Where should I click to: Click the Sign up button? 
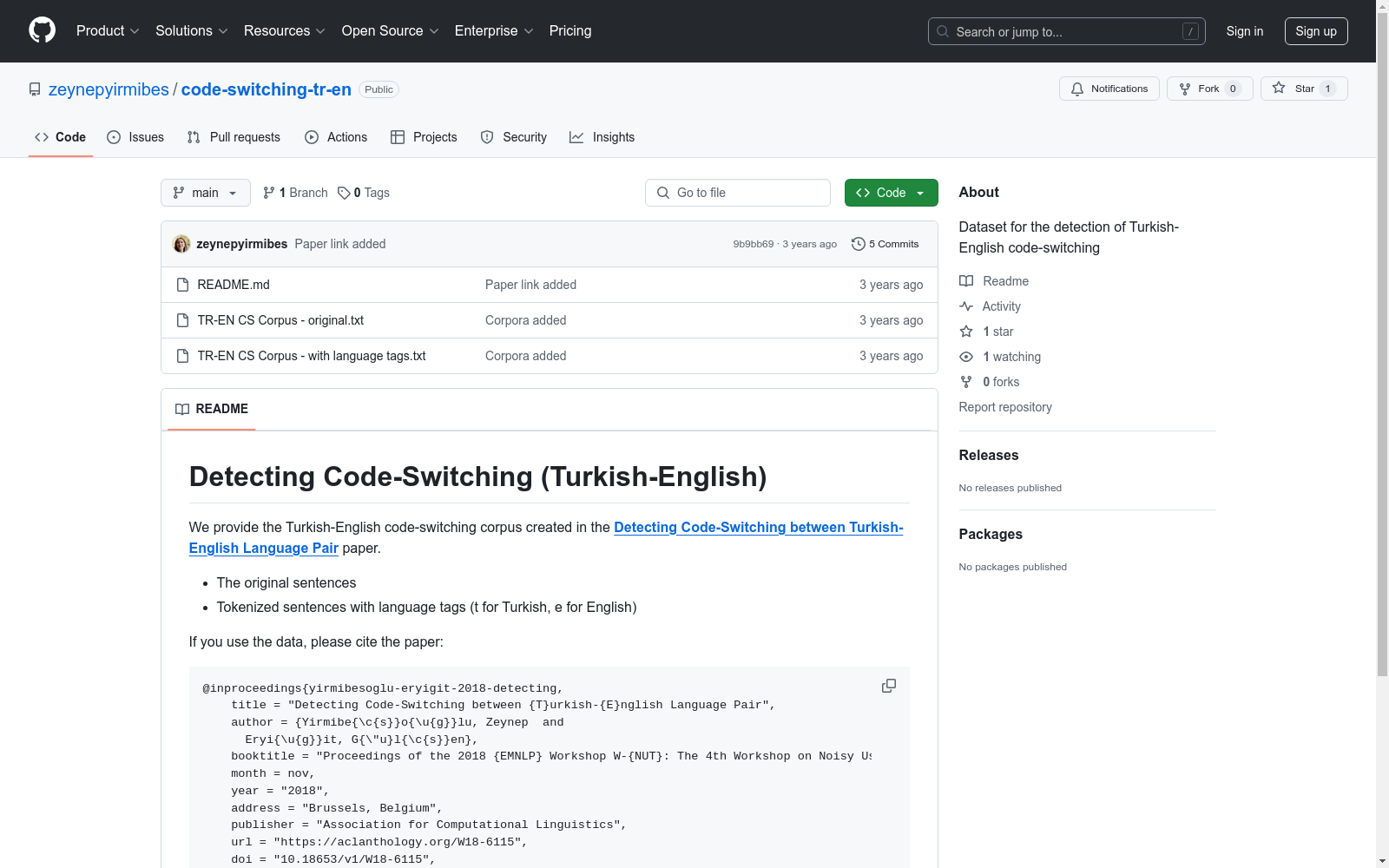click(x=1316, y=31)
